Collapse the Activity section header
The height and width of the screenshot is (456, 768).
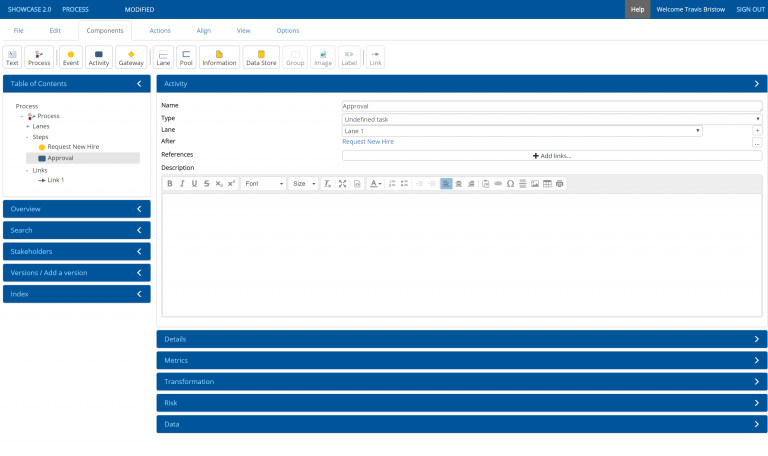coord(462,84)
